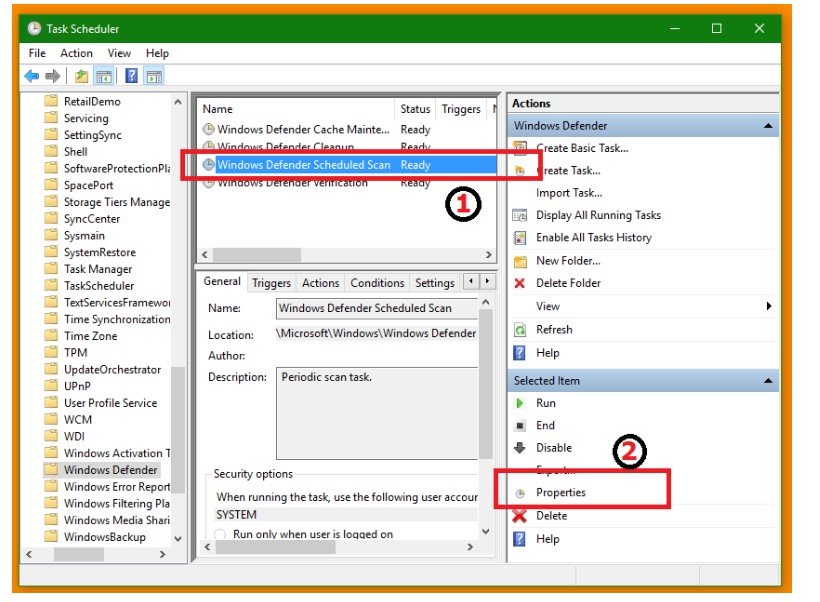Viewport: 820px width, 602px height.
Task: Click the General tab vertical scrollbar thumb
Action: point(485,384)
